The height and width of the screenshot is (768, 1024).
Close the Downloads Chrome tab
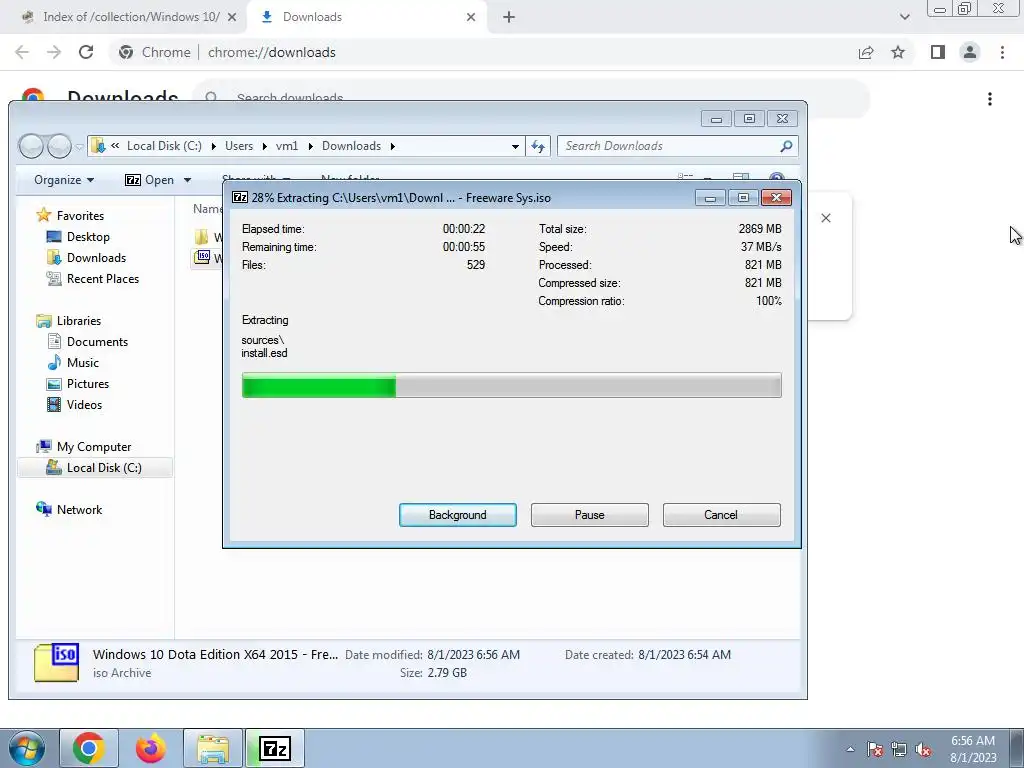(471, 18)
